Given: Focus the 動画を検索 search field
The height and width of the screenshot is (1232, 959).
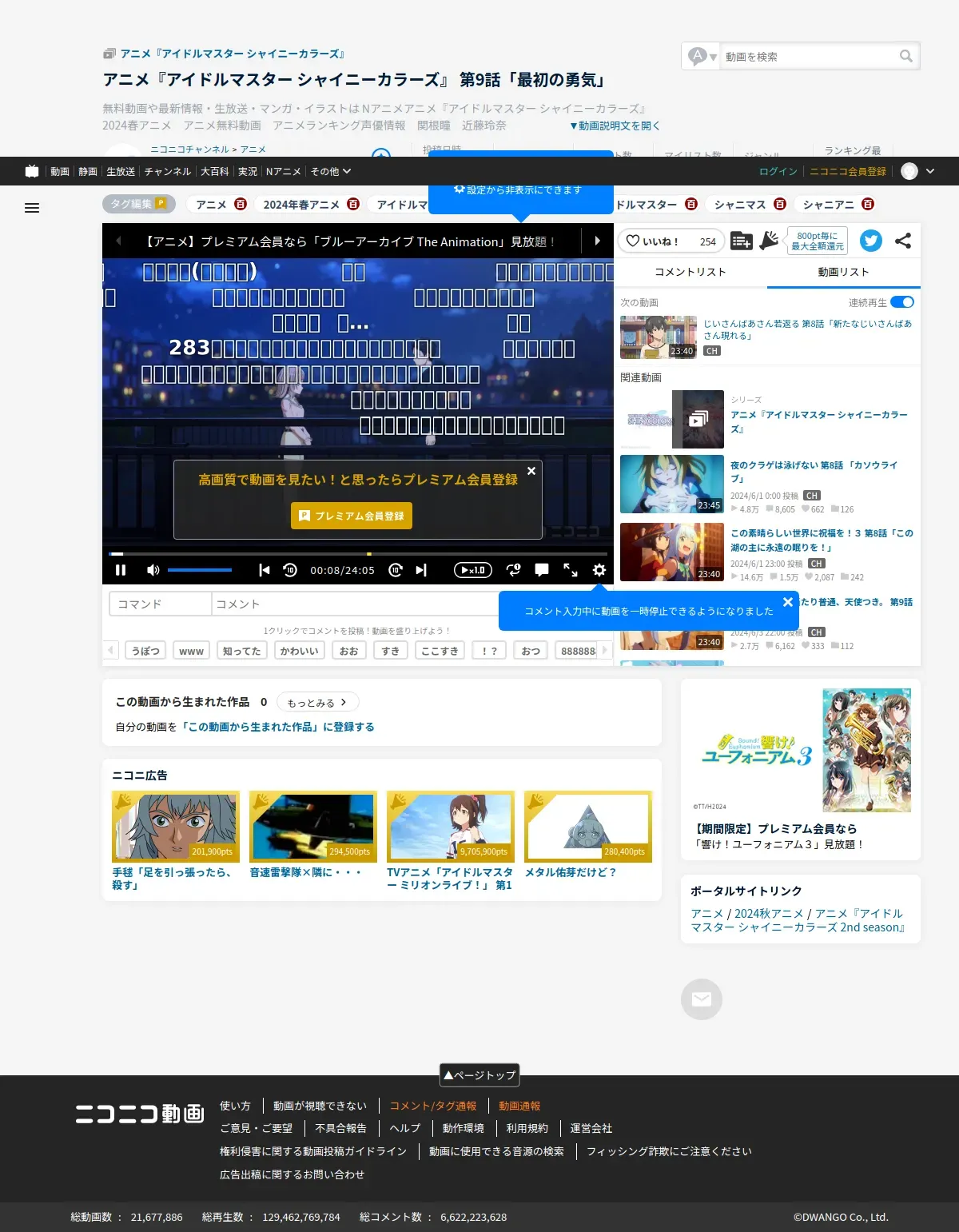Looking at the screenshot, I should pos(809,57).
